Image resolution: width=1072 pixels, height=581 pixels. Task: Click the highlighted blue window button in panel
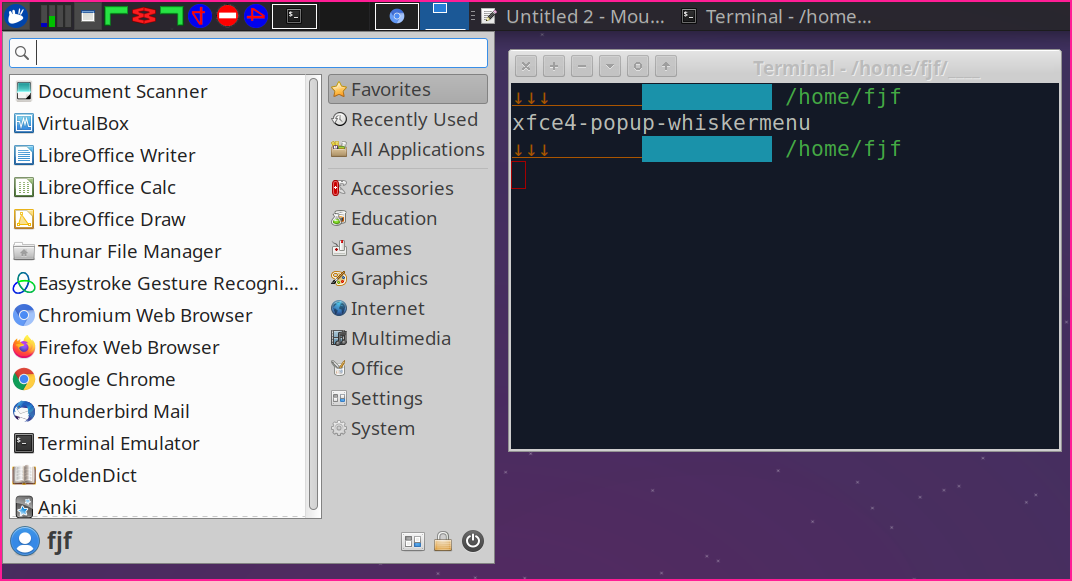point(446,15)
